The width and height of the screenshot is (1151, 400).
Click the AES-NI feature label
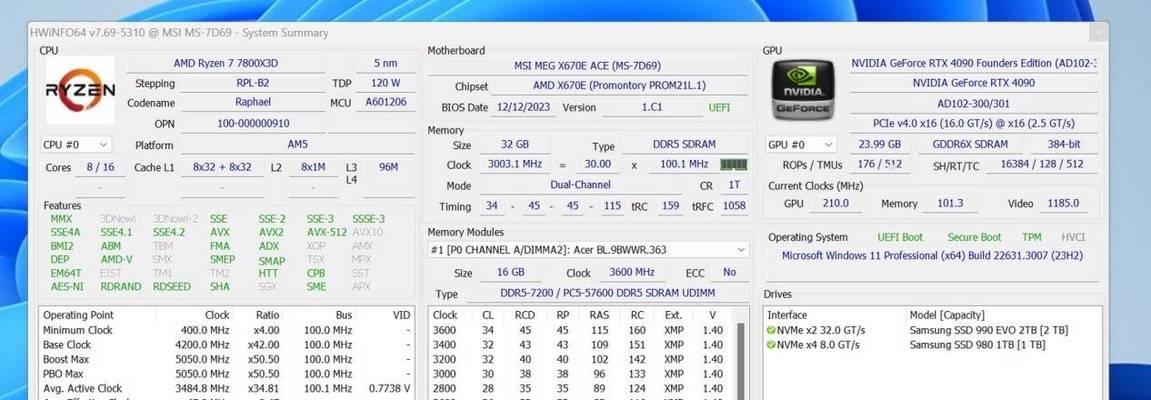[x=67, y=286]
